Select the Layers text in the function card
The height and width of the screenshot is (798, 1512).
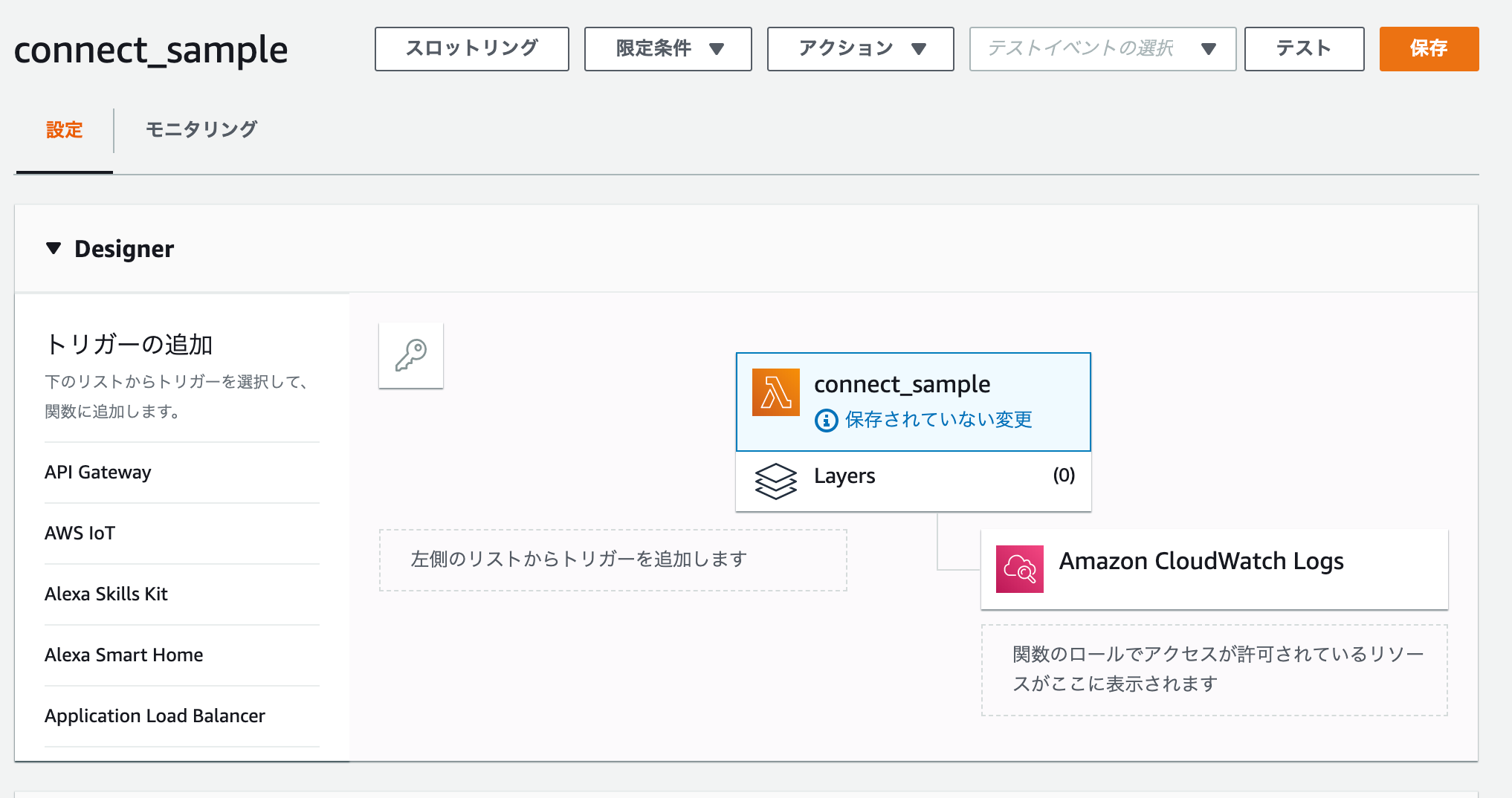point(844,476)
